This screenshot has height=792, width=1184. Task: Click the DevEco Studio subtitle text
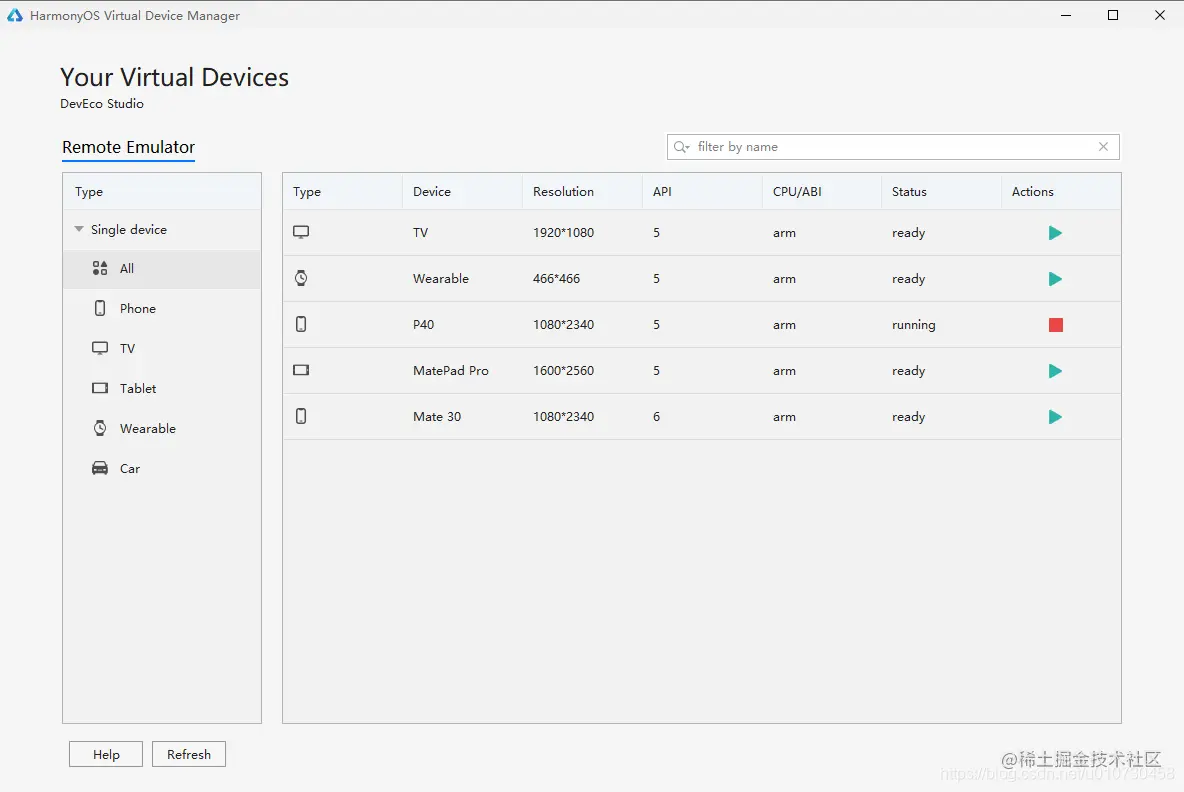point(102,103)
